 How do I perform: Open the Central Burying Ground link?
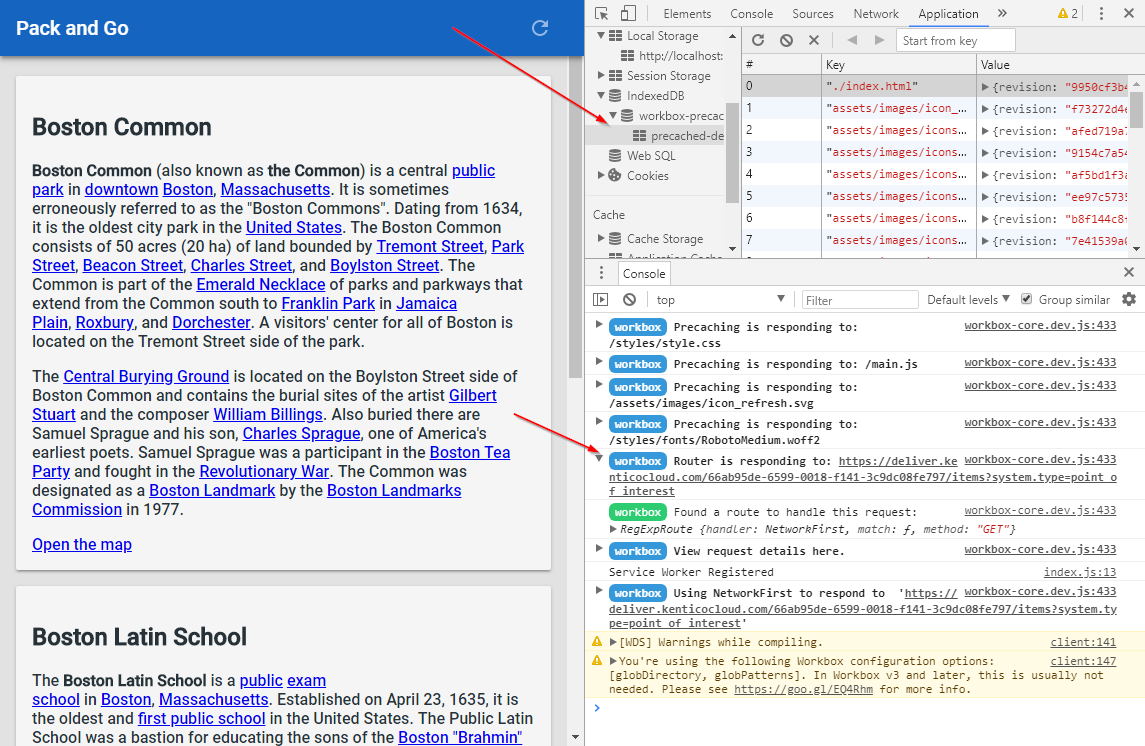146,377
